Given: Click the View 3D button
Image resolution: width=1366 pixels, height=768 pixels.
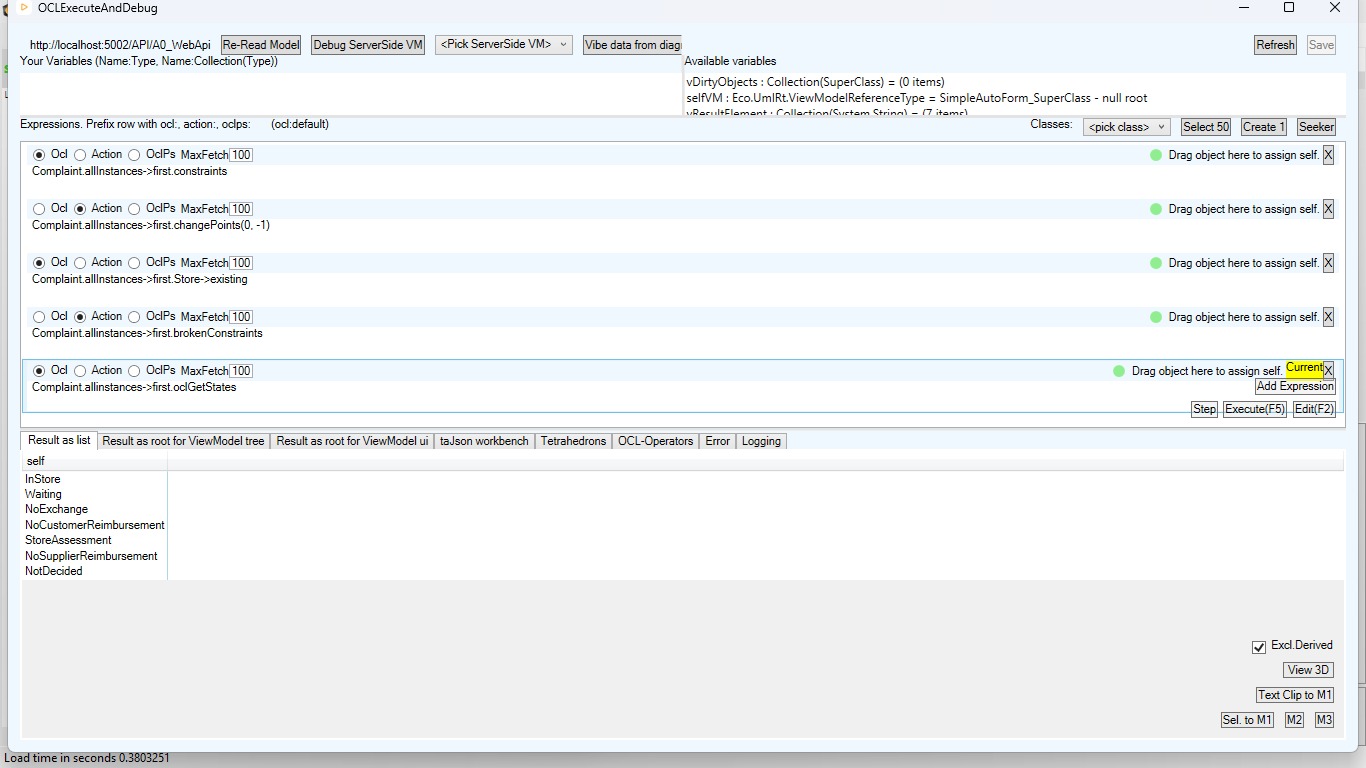Looking at the screenshot, I should 1308,670.
